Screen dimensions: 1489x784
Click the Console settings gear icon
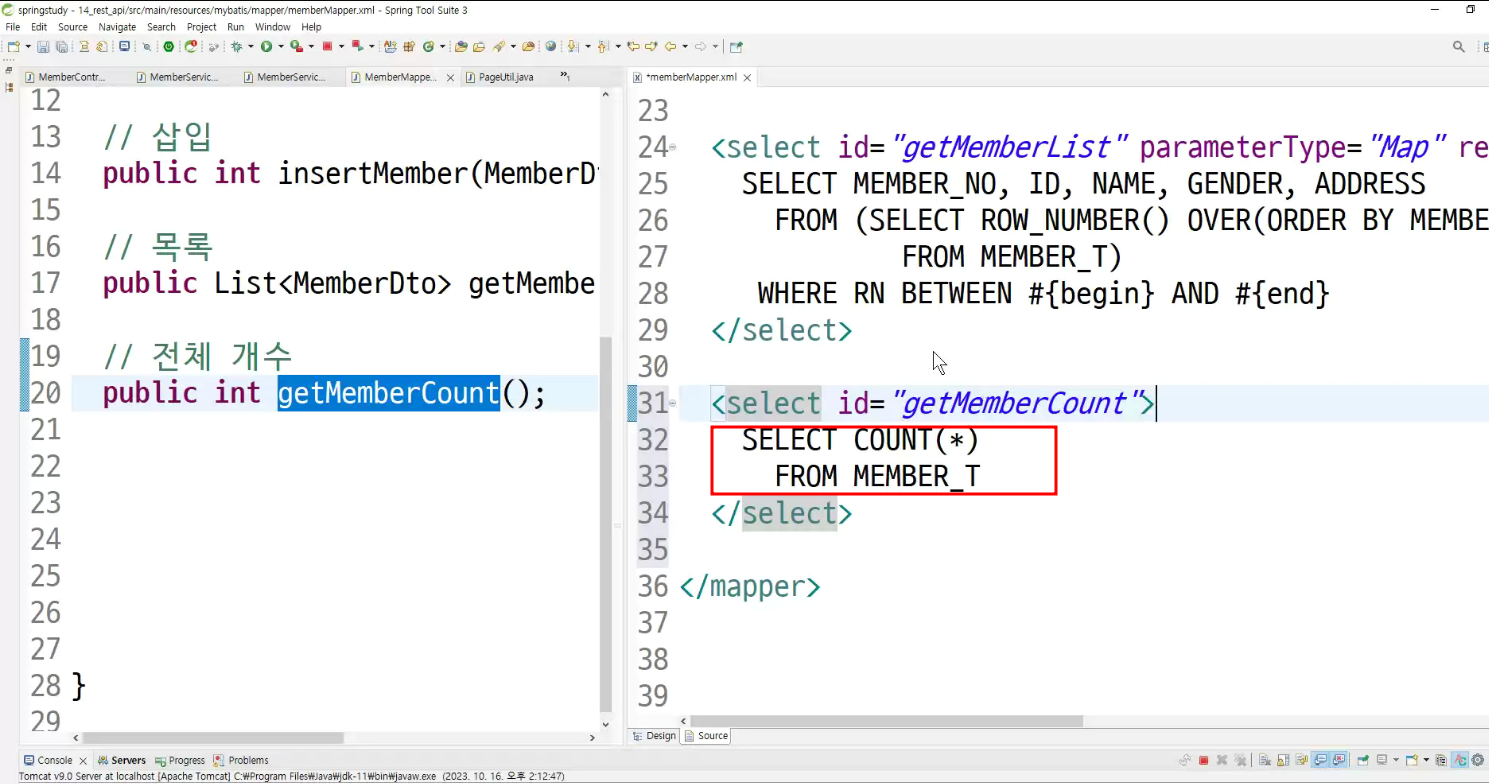[1477, 760]
